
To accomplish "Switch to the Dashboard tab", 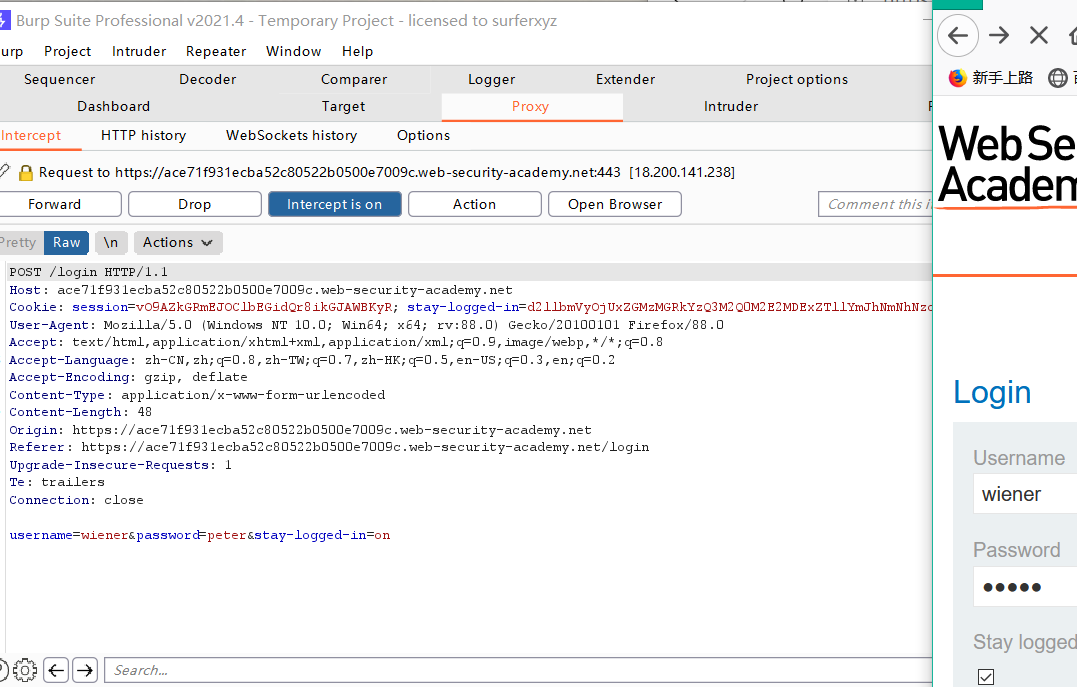I will point(113,106).
